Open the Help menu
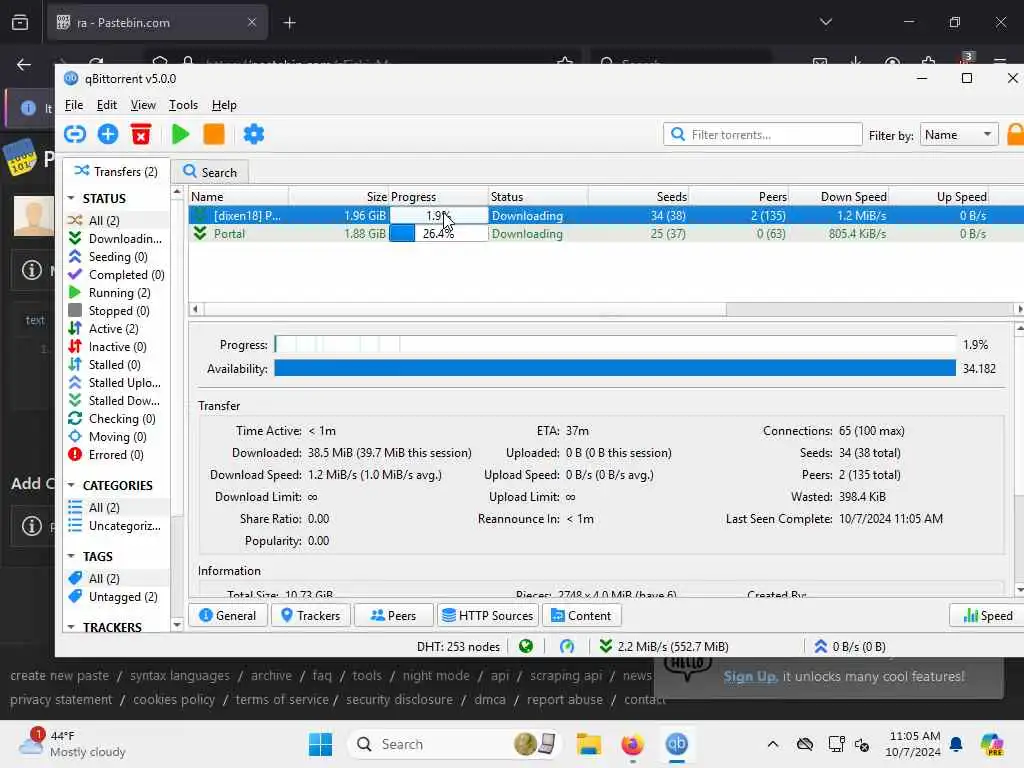Viewport: 1024px width, 768px height. [224, 105]
